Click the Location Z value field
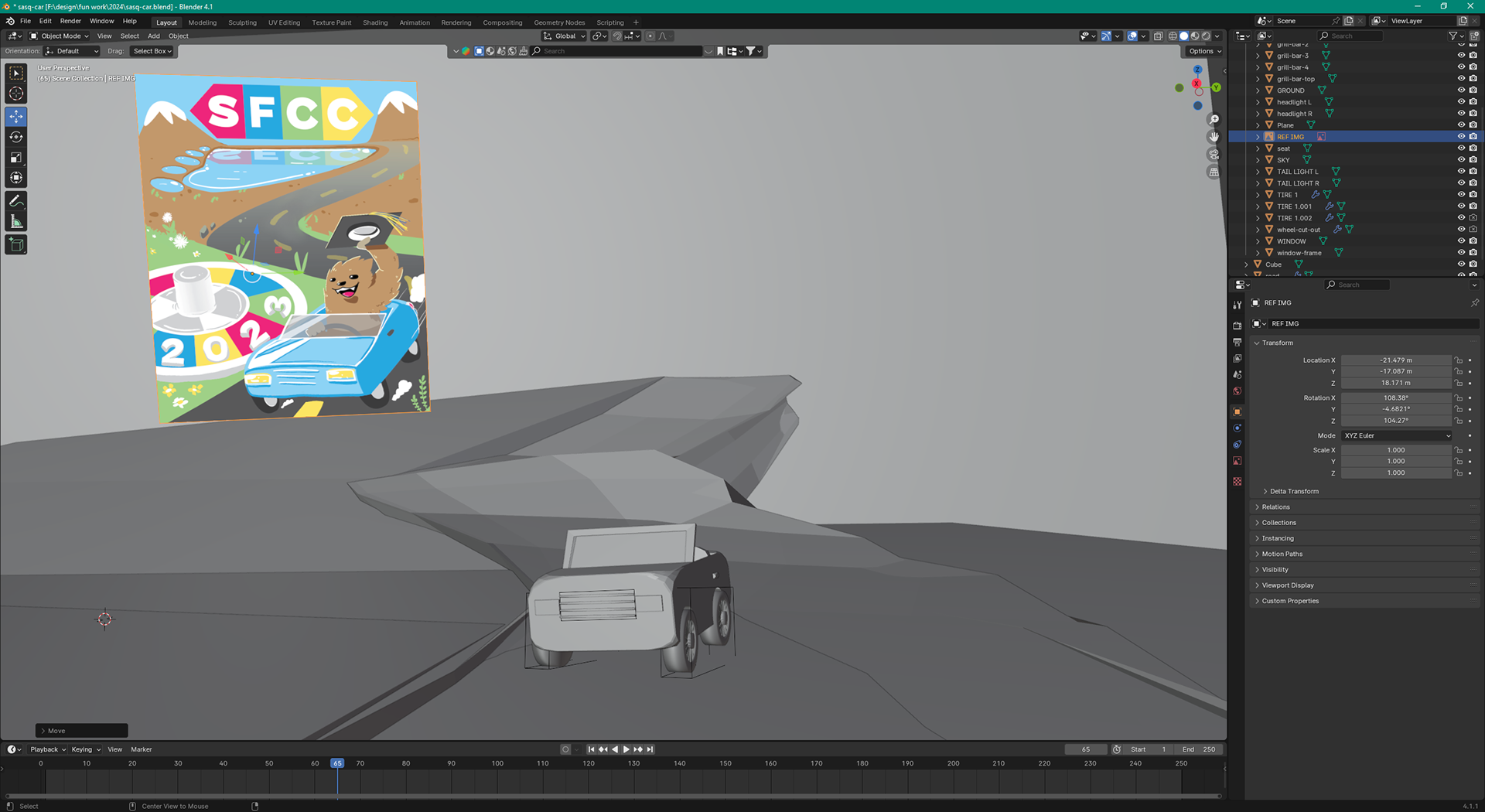Image resolution: width=1485 pixels, height=812 pixels. pos(1396,383)
